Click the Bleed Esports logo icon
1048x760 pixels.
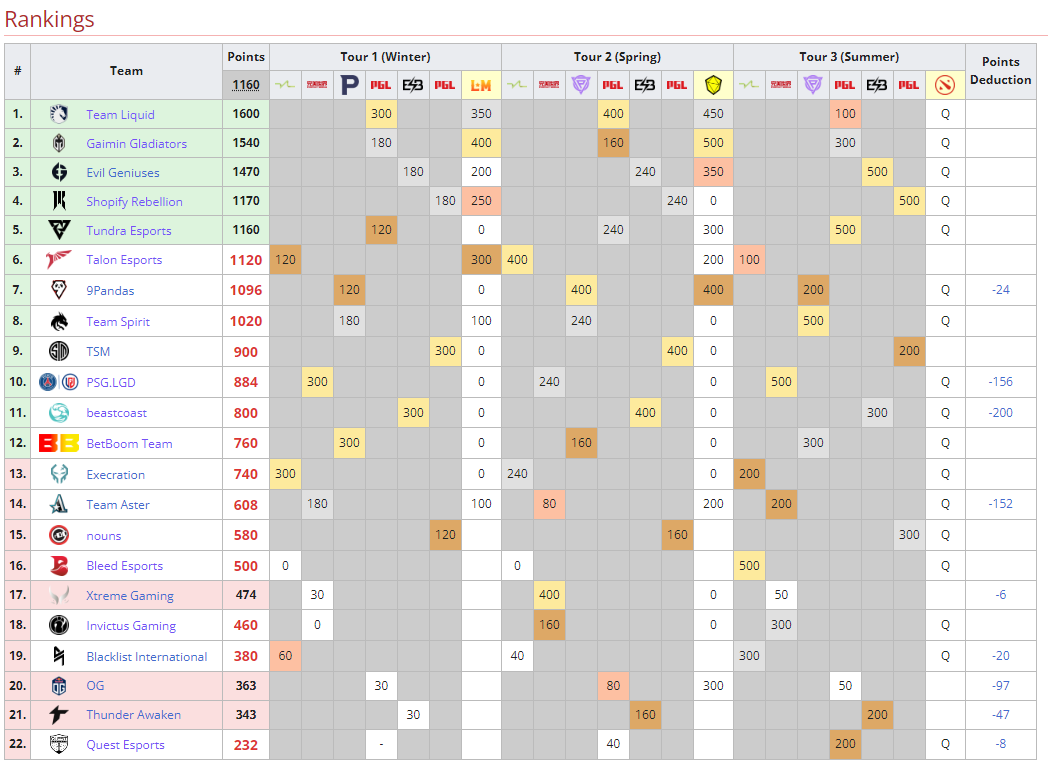59,565
